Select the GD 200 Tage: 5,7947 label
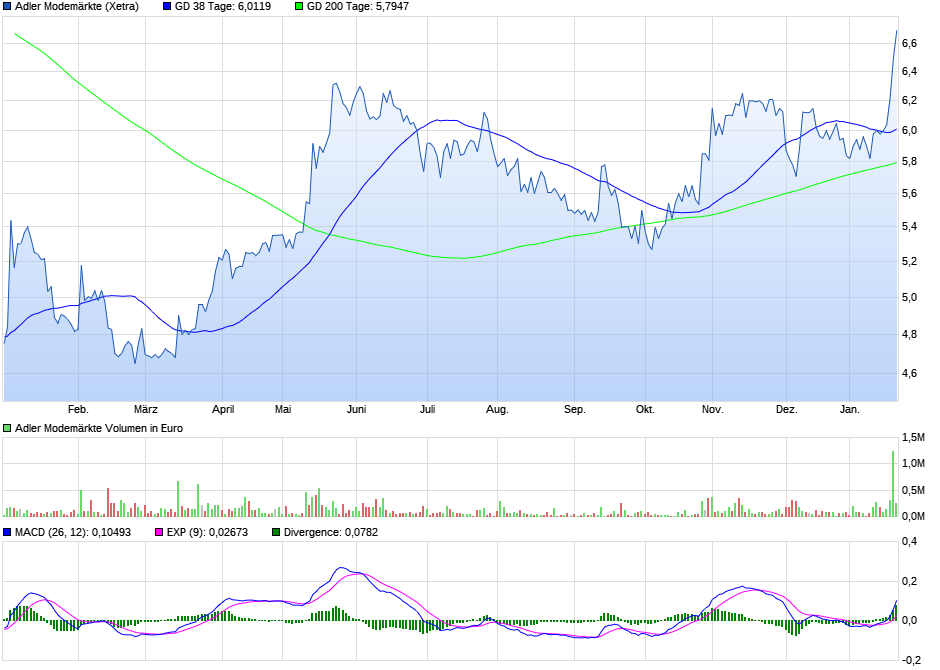Image resolution: width=940 pixels, height=670 pixels. pyautogui.click(x=356, y=6)
